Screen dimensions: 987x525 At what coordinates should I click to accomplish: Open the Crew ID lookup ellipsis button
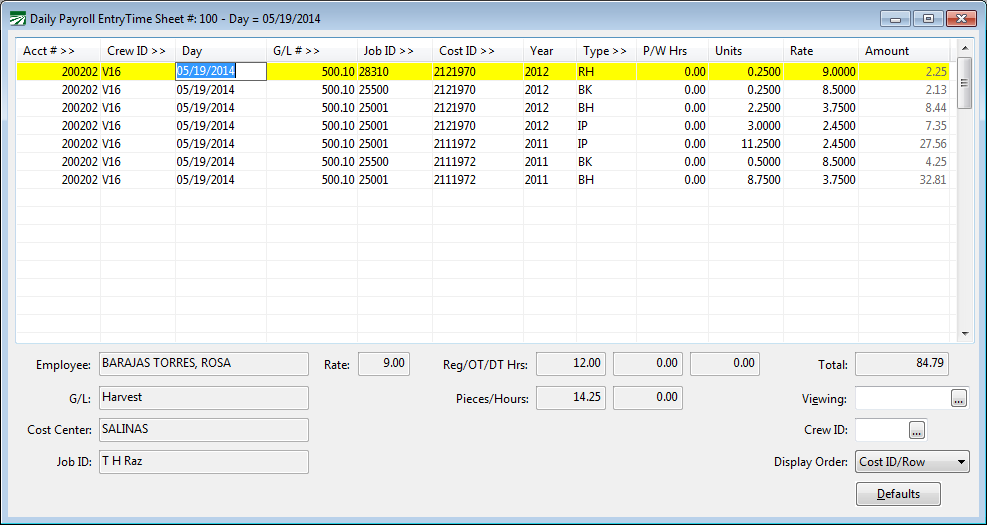click(917, 430)
